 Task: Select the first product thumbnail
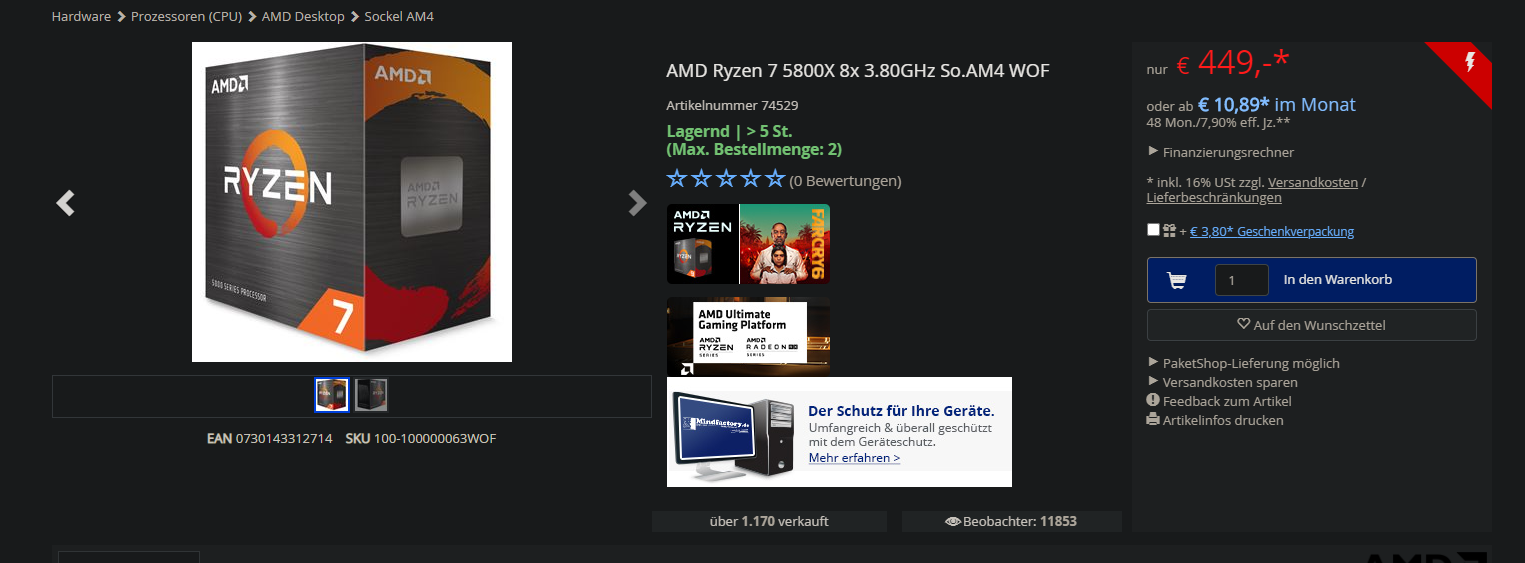click(x=332, y=395)
